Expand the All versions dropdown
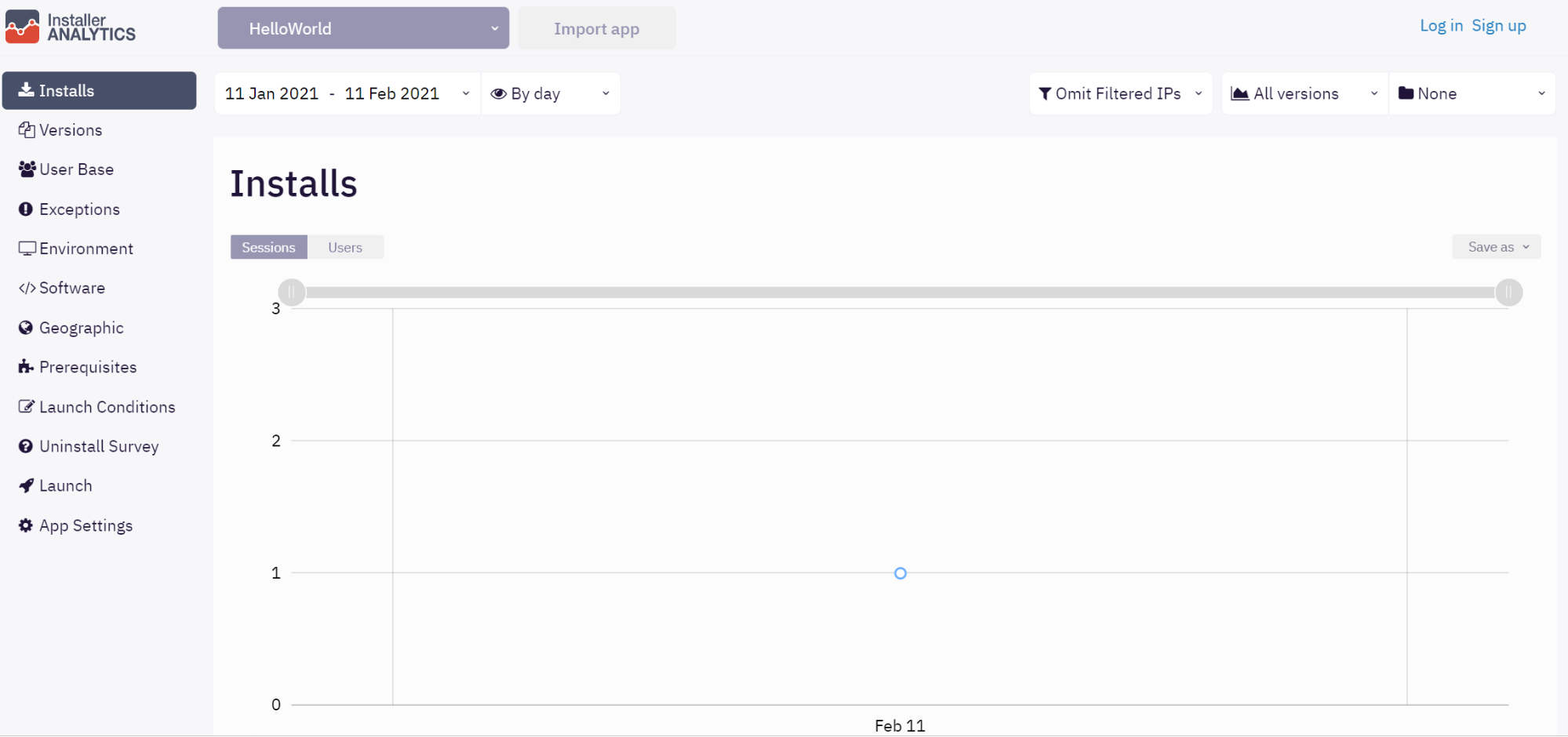Image resolution: width=1568 pixels, height=737 pixels. tap(1305, 93)
